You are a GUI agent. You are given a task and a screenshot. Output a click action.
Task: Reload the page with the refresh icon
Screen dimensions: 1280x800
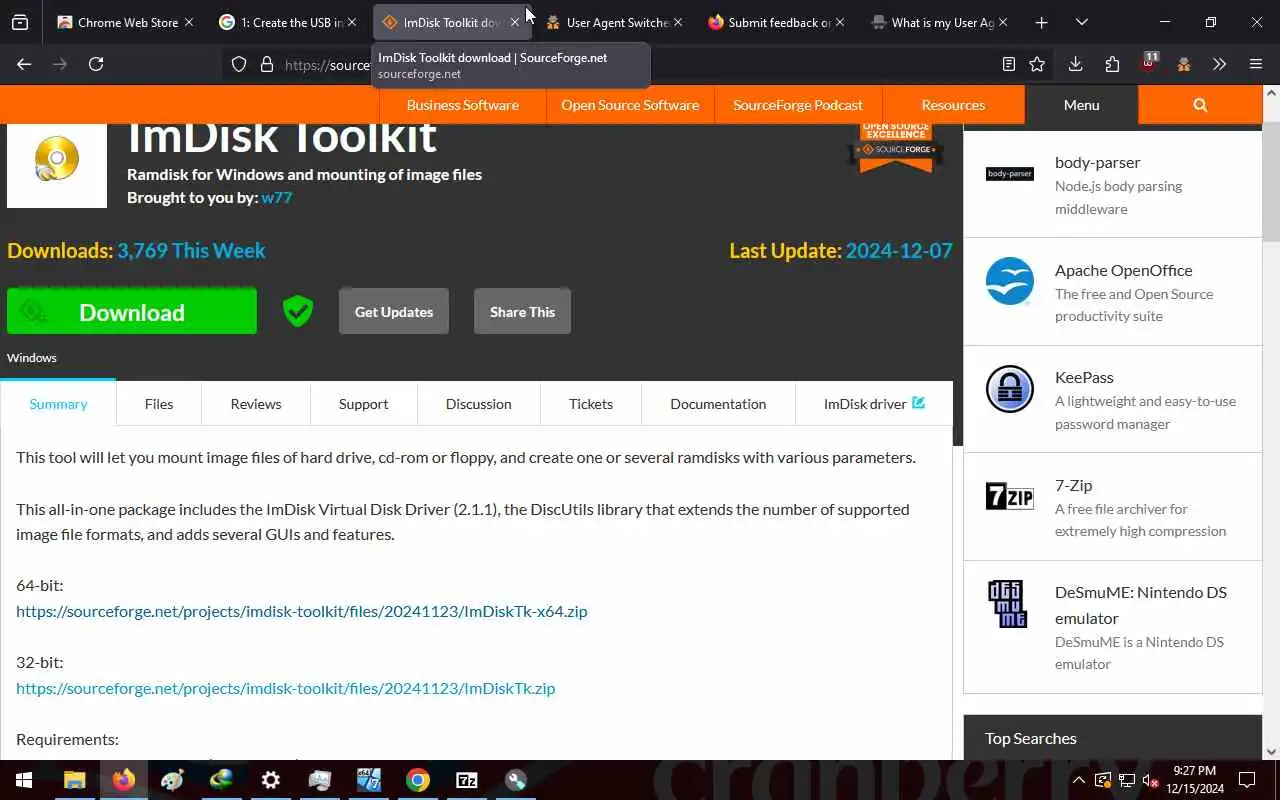tap(96, 64)
